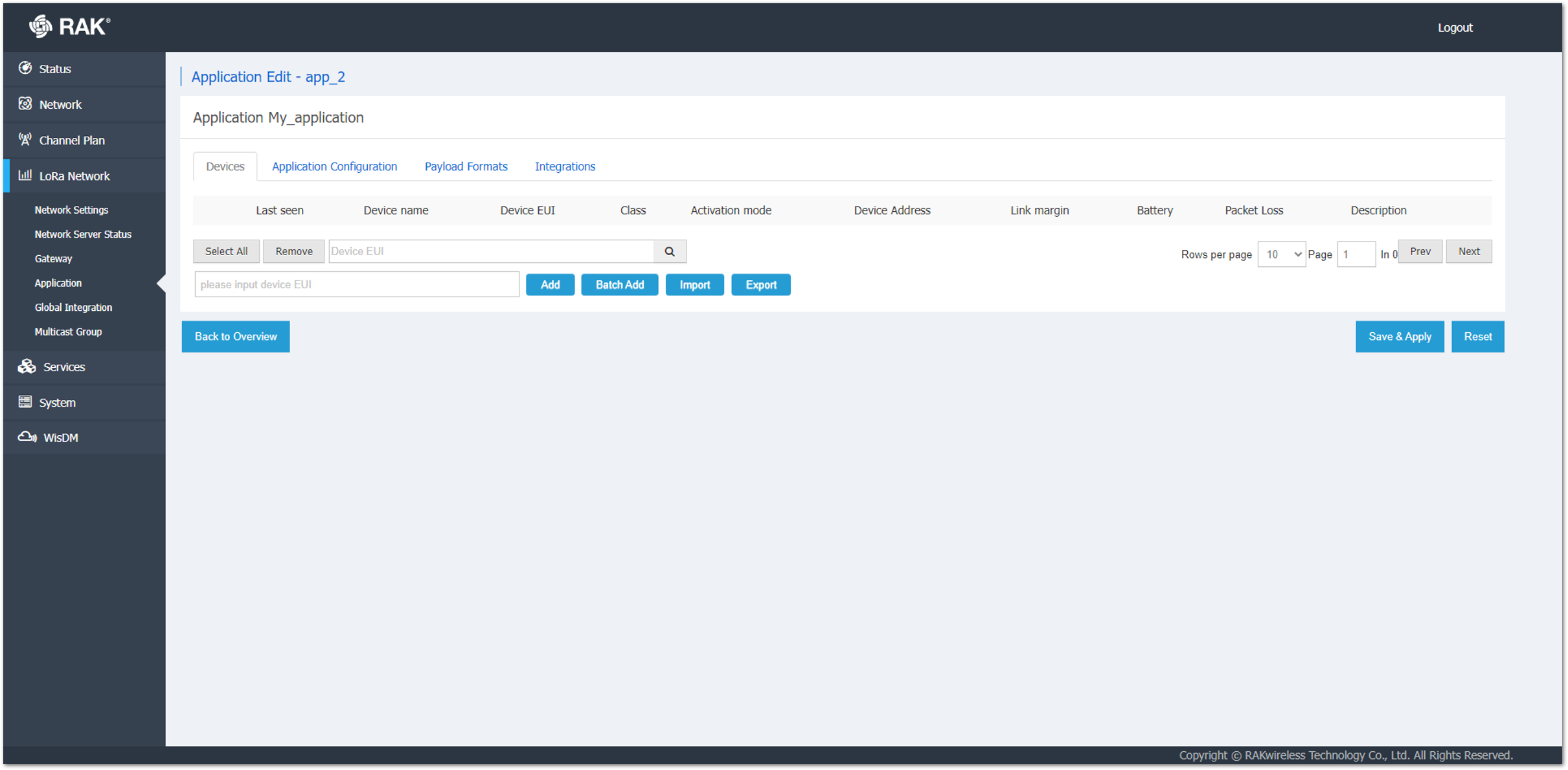Image resolution: width=1568 pixels, height=770 pixels.
Task: Click the LoRa Network bar-chart icon
Action: (x=25, y=175)
